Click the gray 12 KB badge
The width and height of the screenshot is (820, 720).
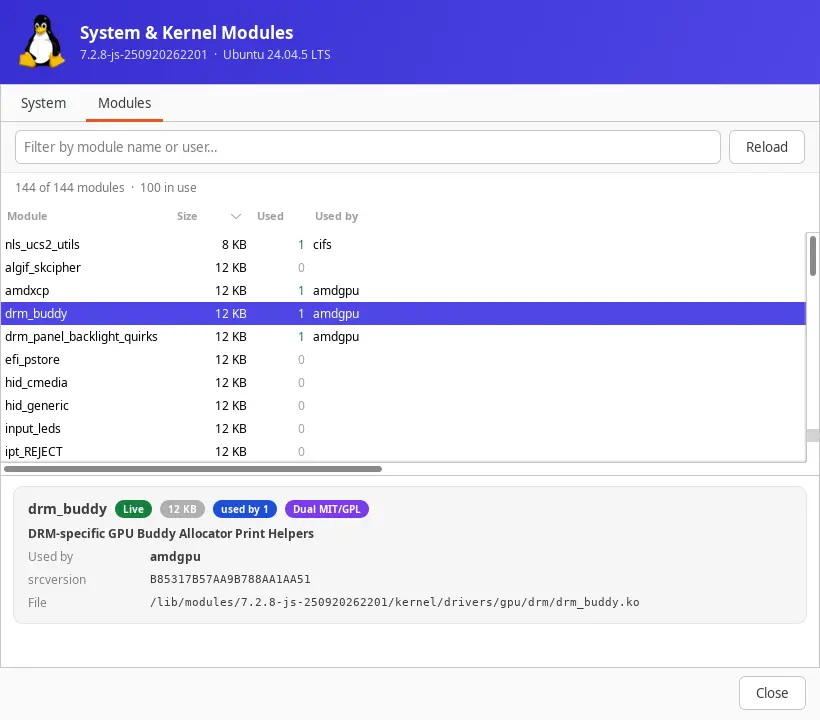(182, 509)
